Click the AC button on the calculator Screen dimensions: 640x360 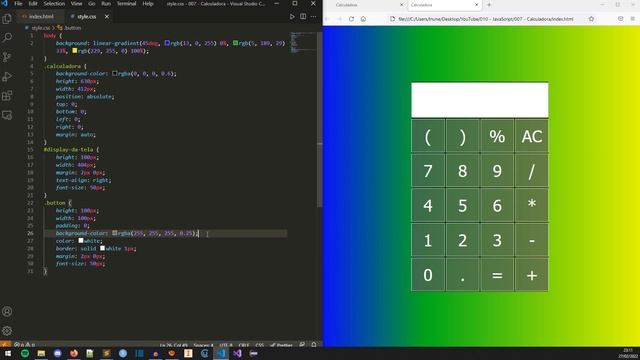(531, 136)
